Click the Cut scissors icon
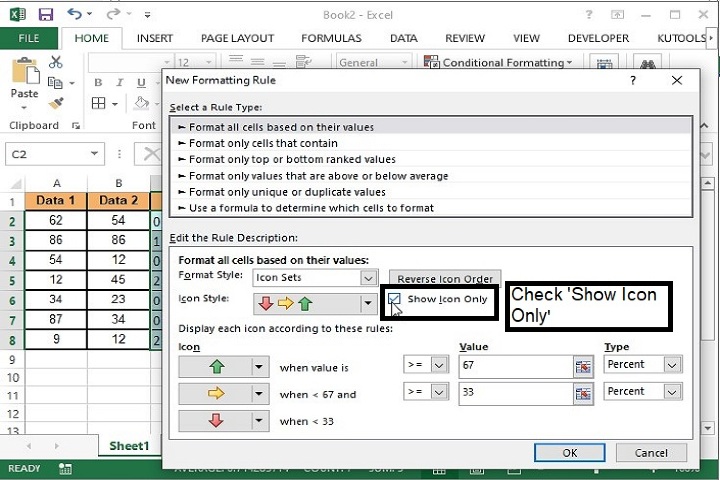 (x=56, y=62)
